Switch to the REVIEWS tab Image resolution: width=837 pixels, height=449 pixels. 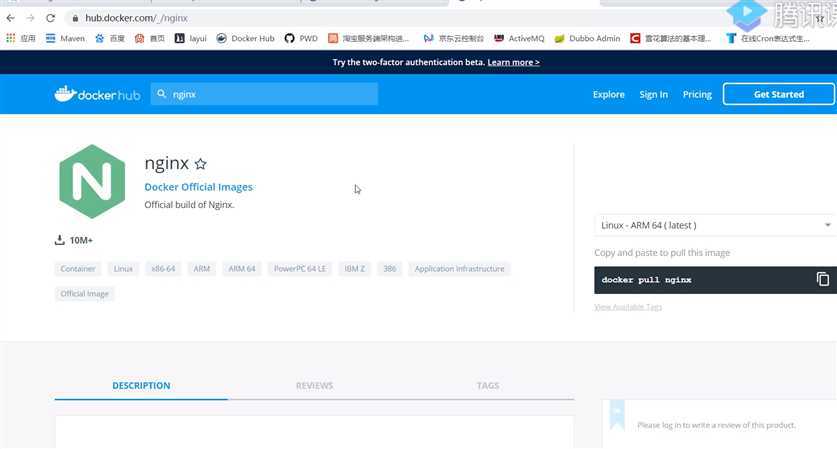[314, 385]
